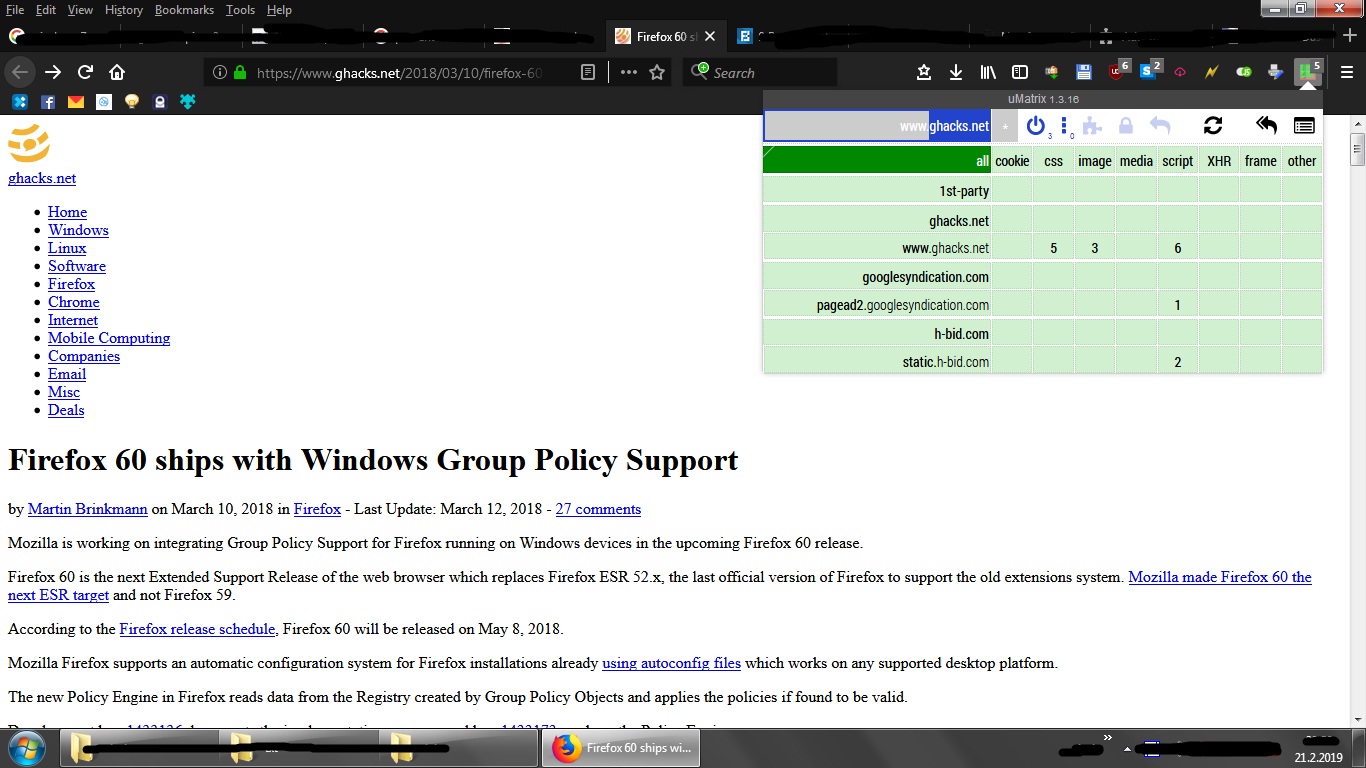Block cookies for www.ghacks.net
Viewport: 1366px width, 768px height.
1011,247
